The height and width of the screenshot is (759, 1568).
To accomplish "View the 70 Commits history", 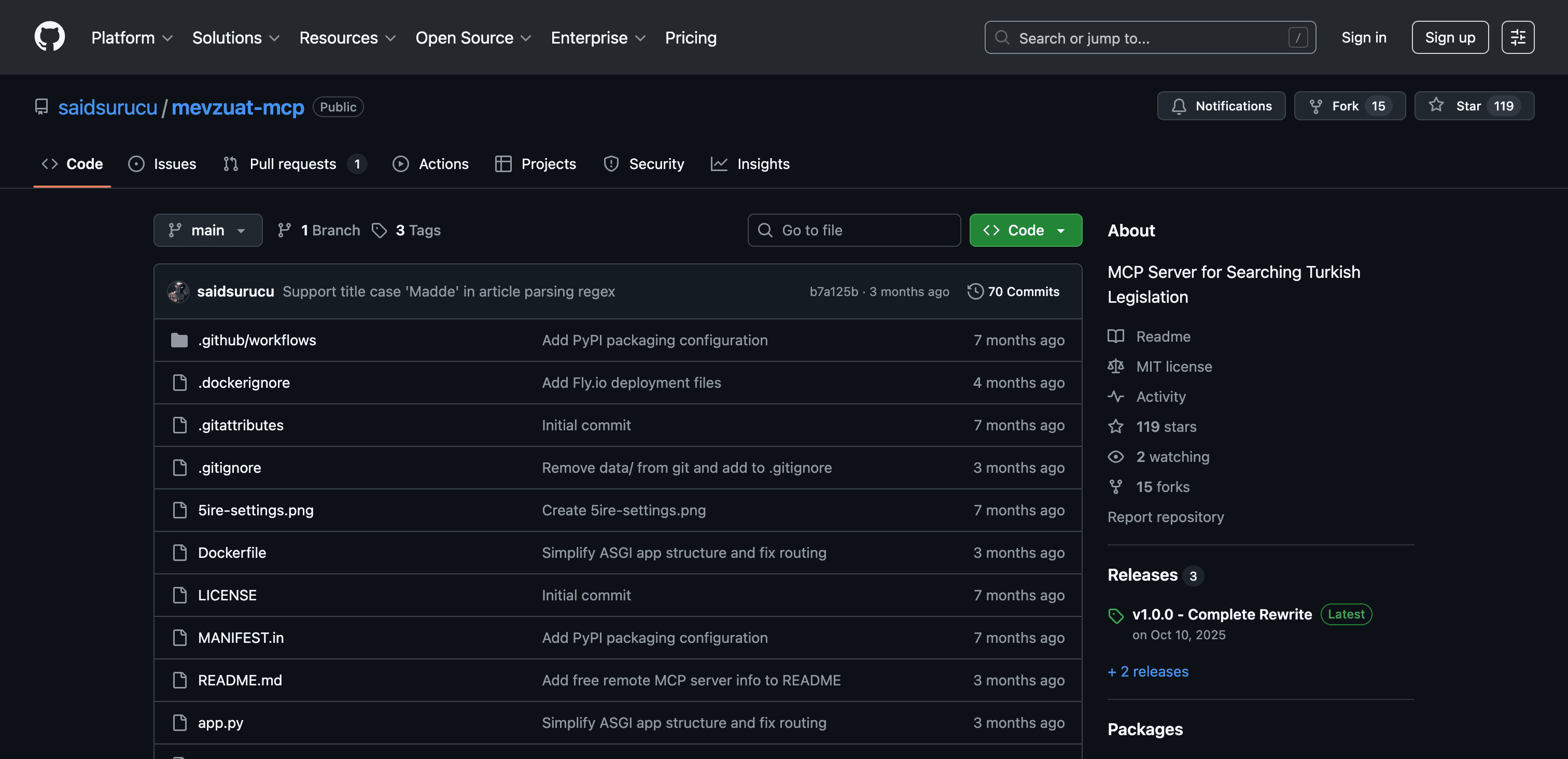I will 1014,291.
